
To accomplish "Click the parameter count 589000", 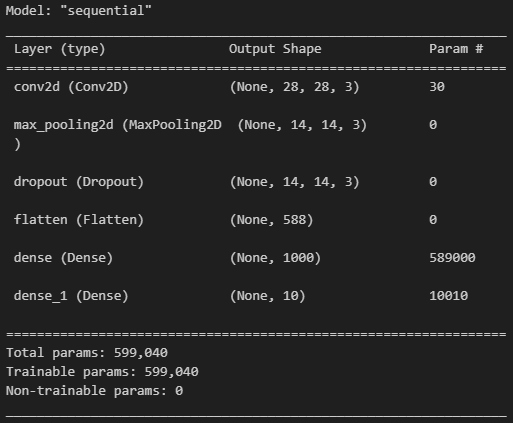I will (x=452, y=258).
